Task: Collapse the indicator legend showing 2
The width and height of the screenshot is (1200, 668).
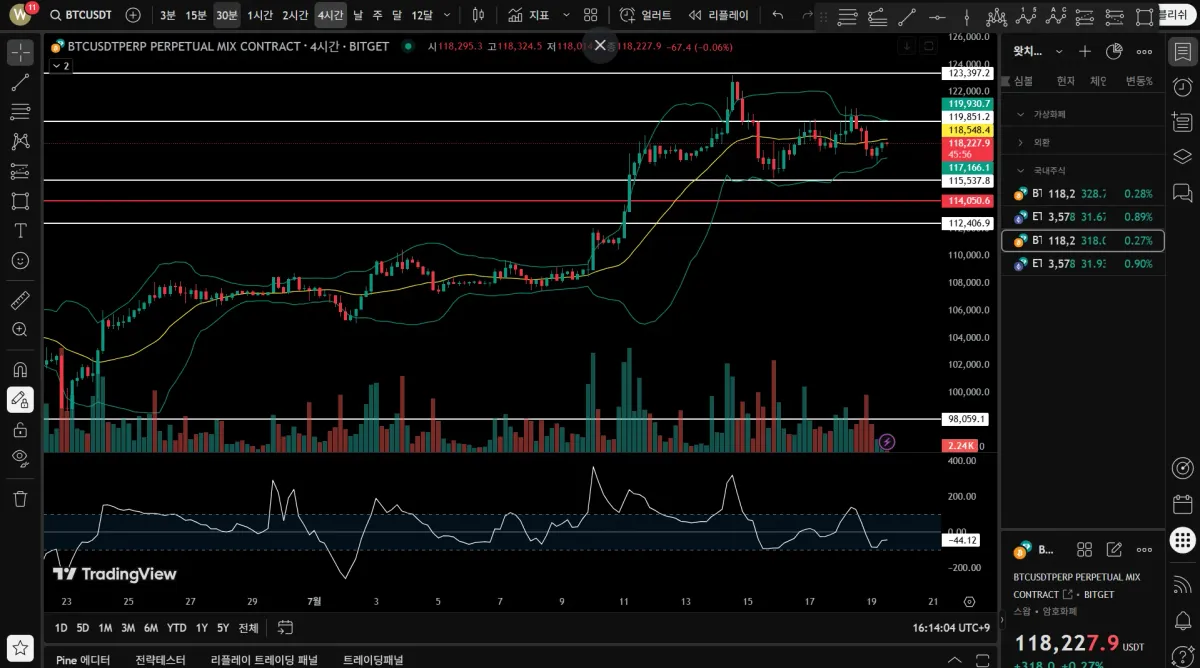Action: (60, 65)
